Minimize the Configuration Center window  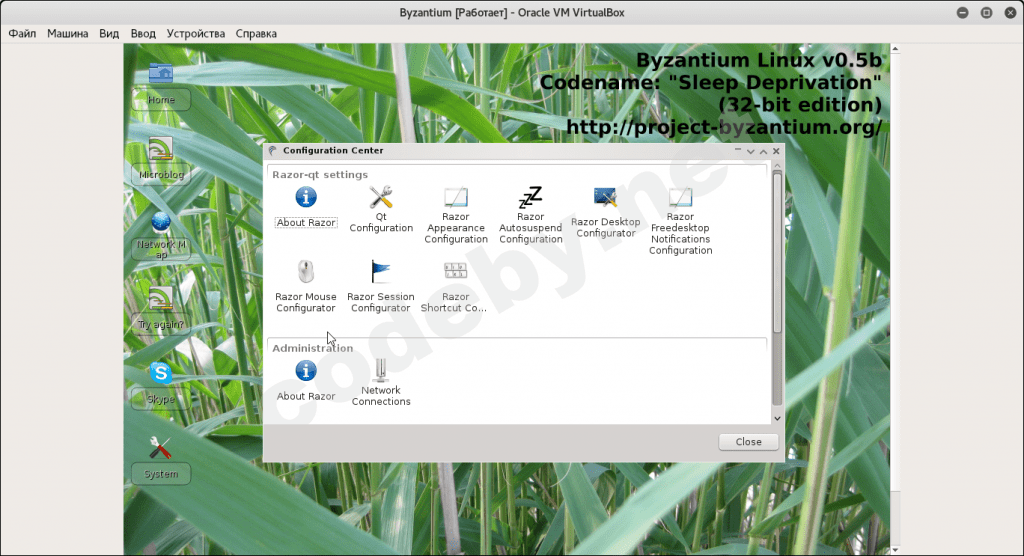tap(738, 150)
